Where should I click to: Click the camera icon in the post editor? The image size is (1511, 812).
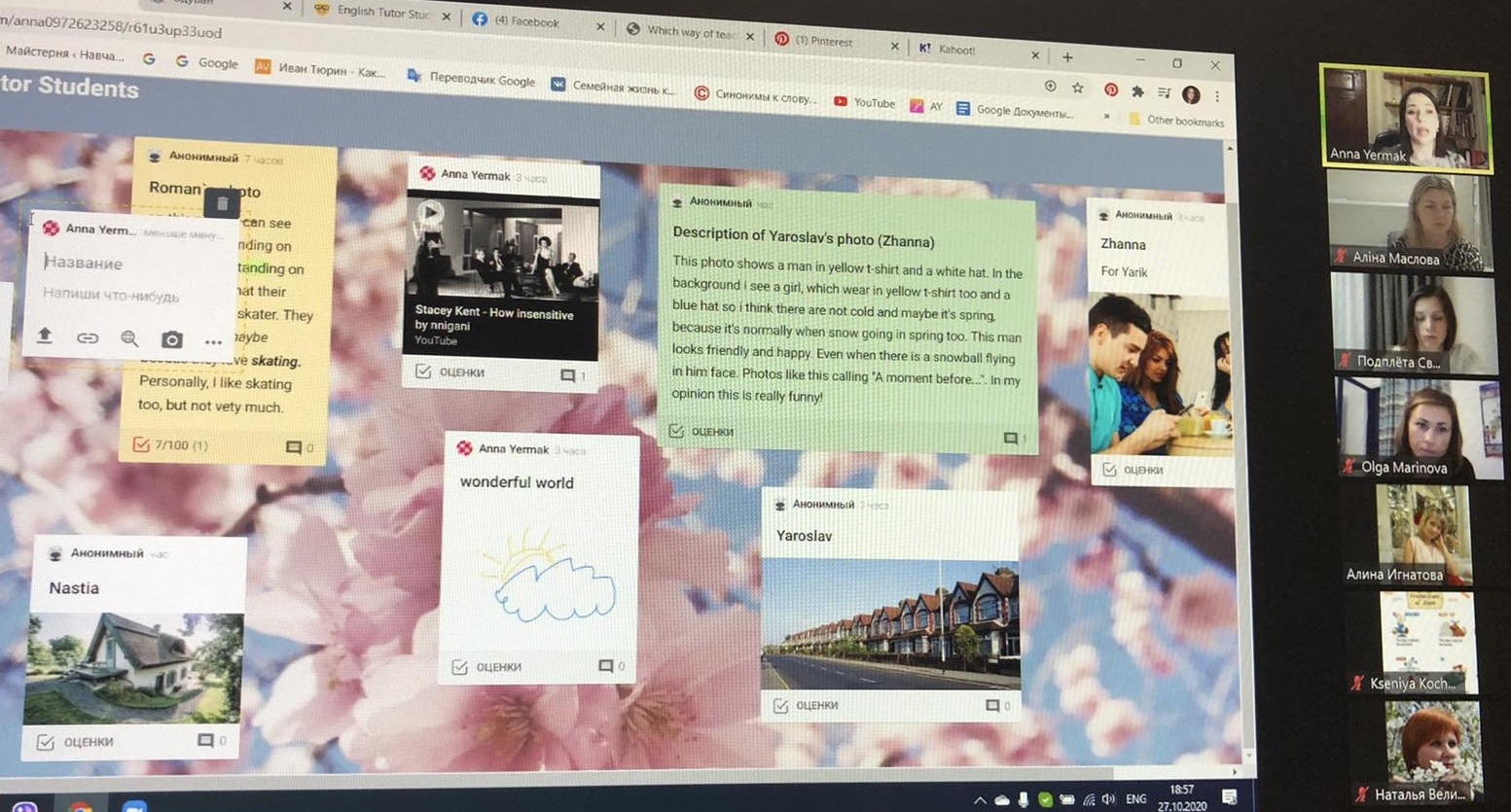point(171,339)
